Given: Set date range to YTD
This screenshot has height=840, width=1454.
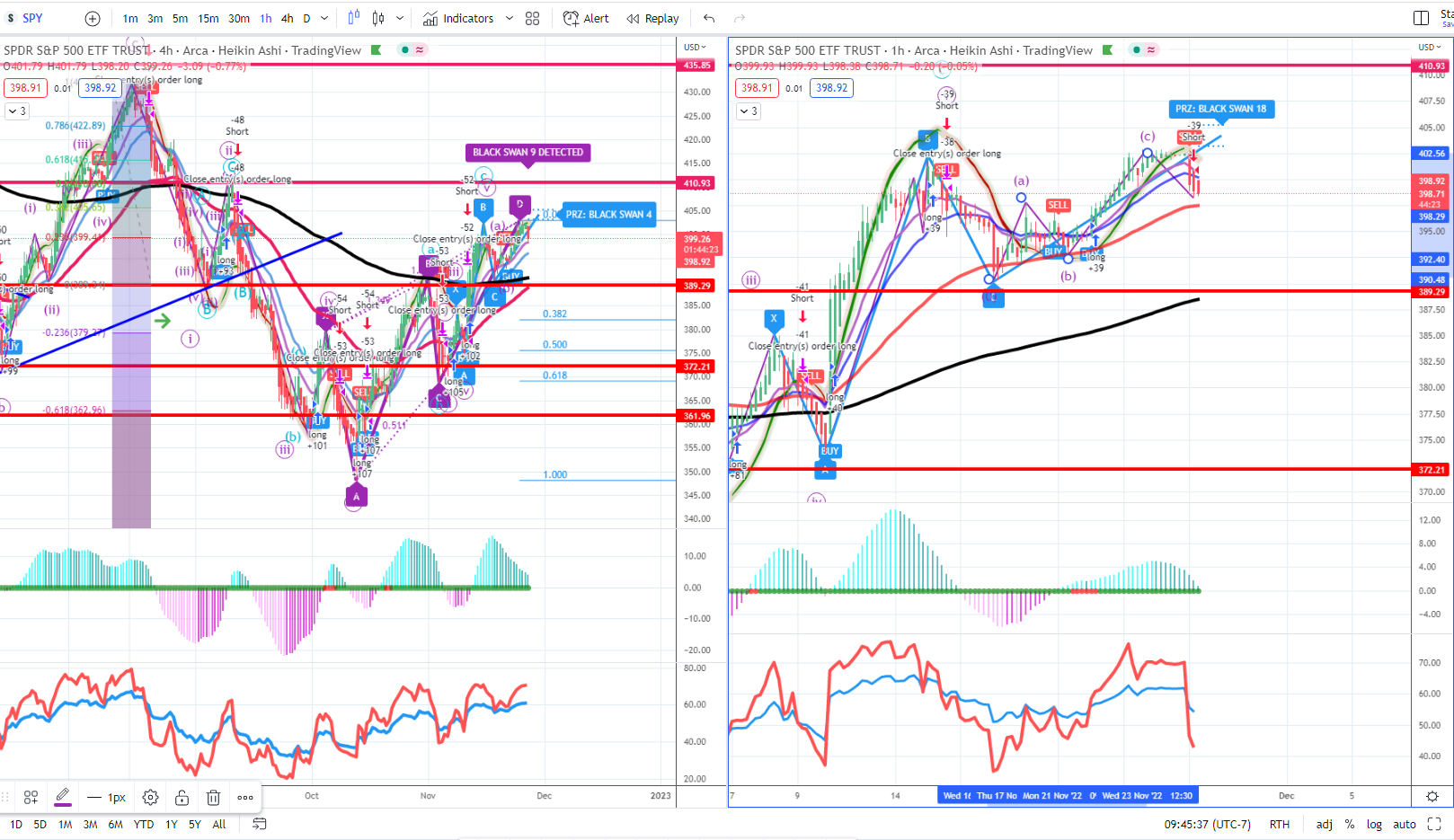Looking at the screenshot, I should (143, 825).
